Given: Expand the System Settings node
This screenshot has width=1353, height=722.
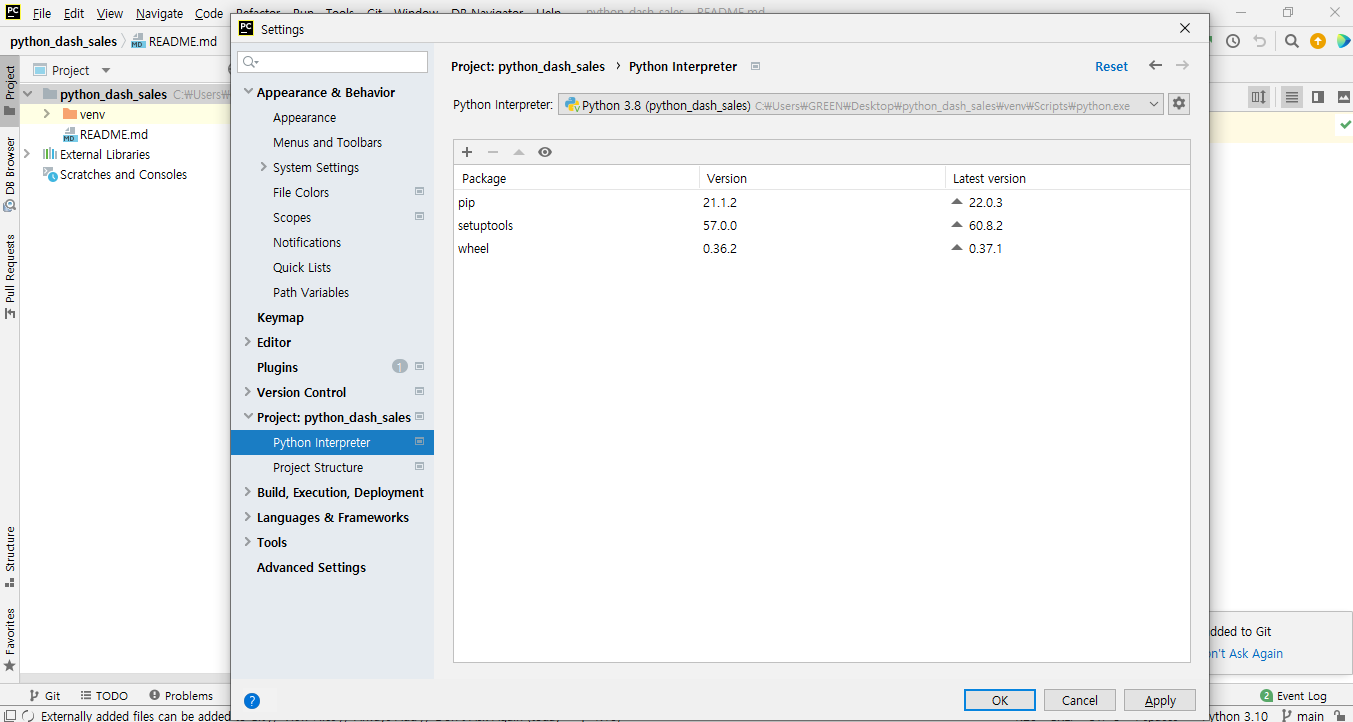Looking at the screenshot, I should click(x=264, y=167).
